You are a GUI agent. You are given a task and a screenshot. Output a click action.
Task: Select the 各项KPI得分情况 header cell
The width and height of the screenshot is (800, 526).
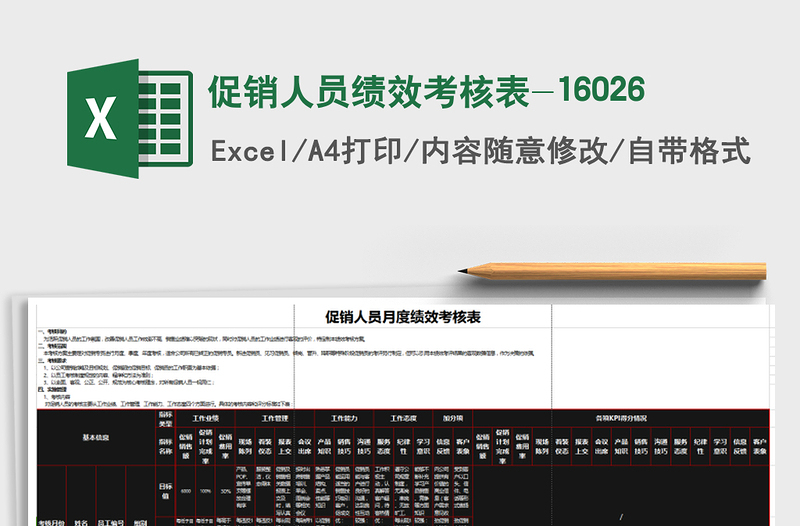tap(621, 418)
